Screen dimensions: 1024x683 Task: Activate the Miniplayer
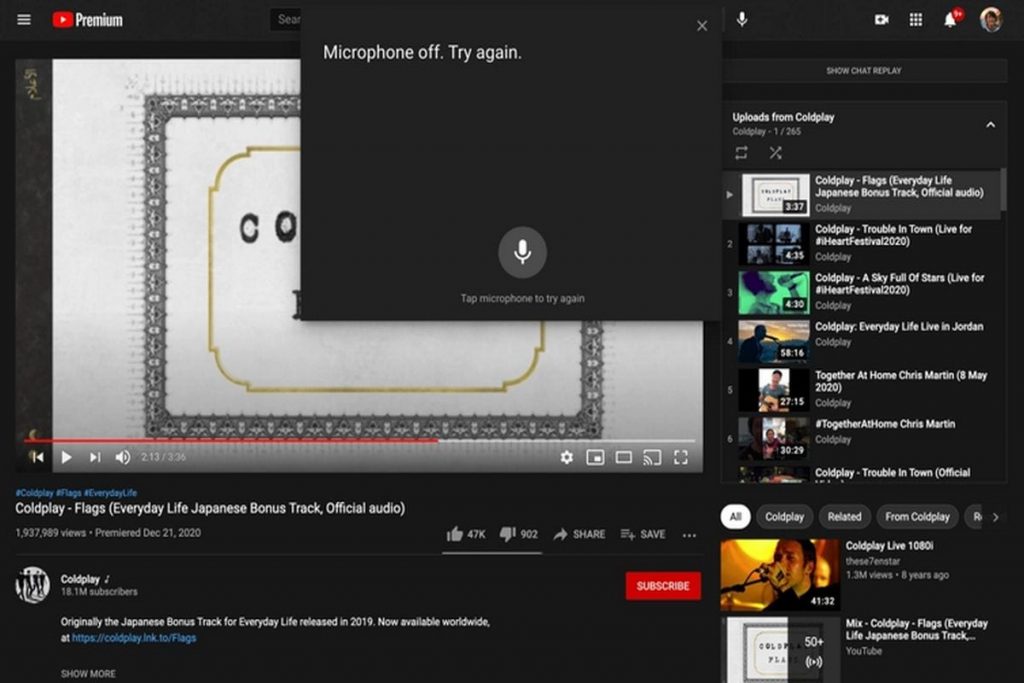(595, 458)
